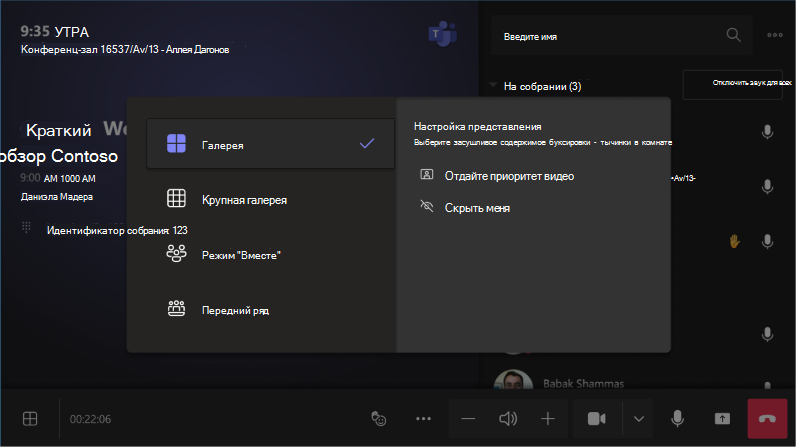Open the reactions emoji button
This screenshot has height=447, width=796.
[x=379, y=419]
